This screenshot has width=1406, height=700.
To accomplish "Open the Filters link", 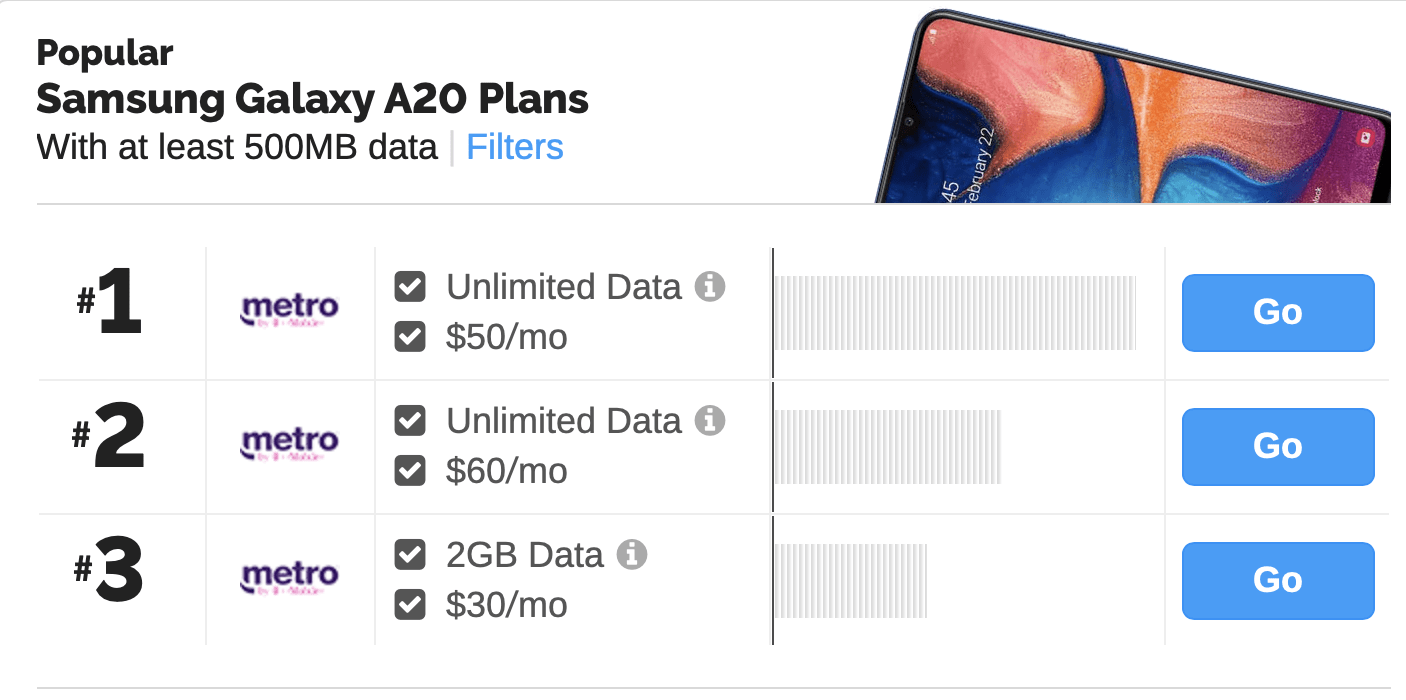I will tap(515, 147).
